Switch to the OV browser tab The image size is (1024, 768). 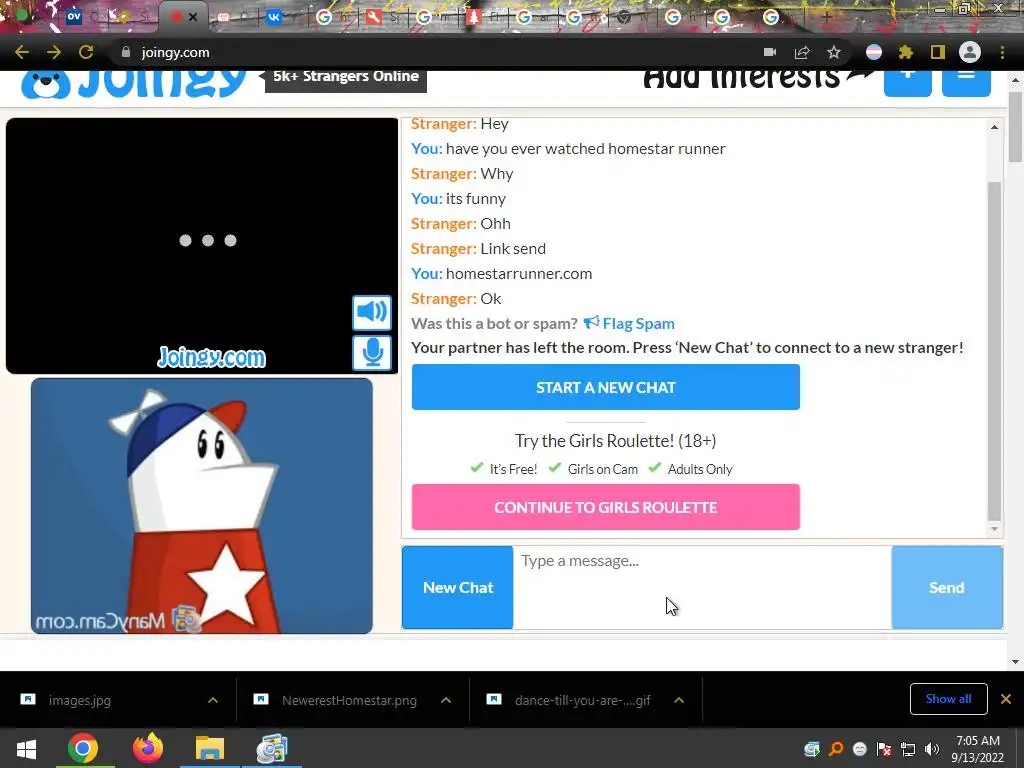(x=74, y=18)
